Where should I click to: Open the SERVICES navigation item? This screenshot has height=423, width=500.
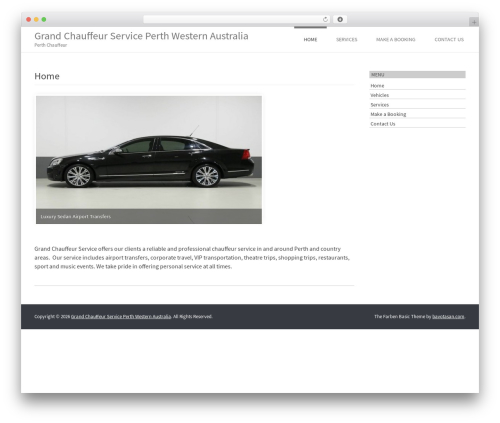click(347, 39)
